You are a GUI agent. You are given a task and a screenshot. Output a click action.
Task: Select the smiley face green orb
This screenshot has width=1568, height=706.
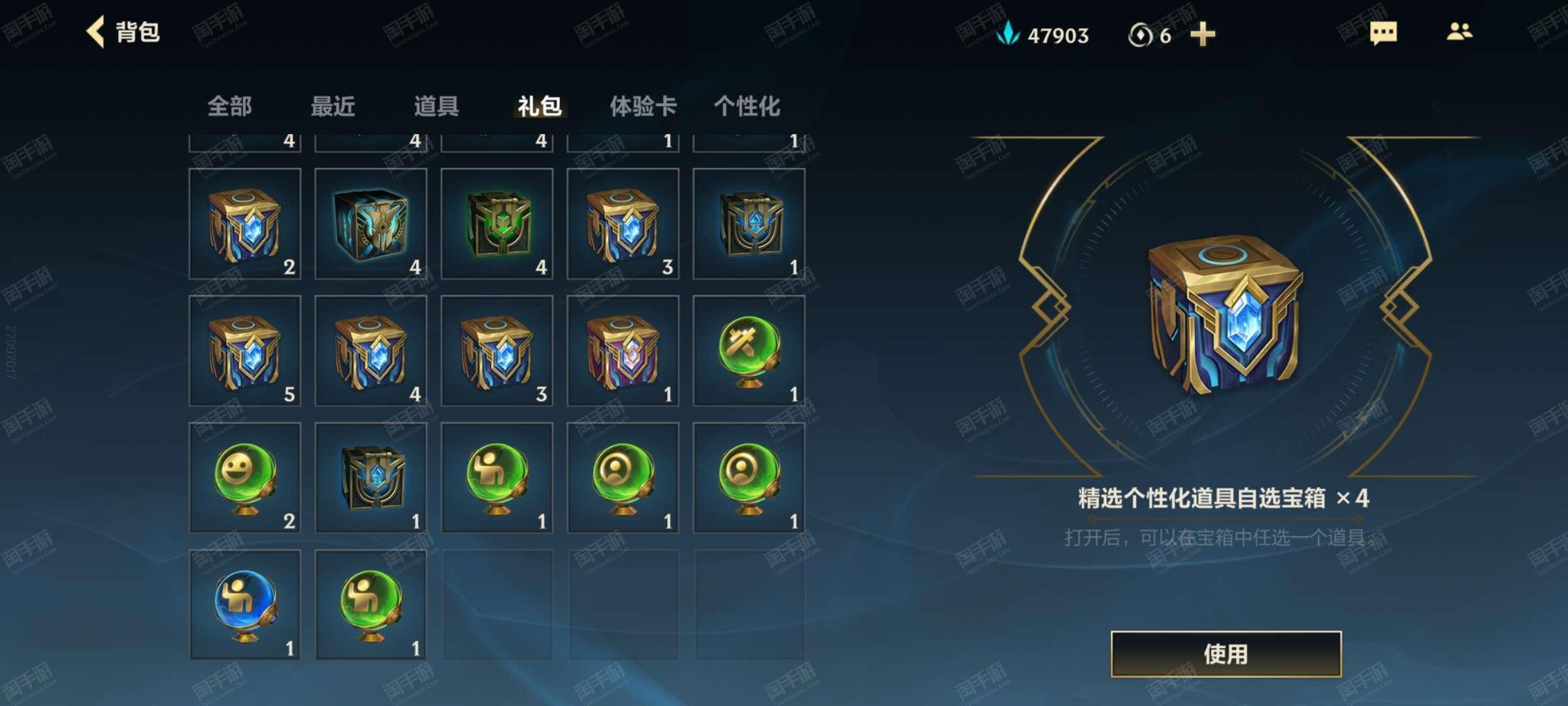click(x=245, y=478)
